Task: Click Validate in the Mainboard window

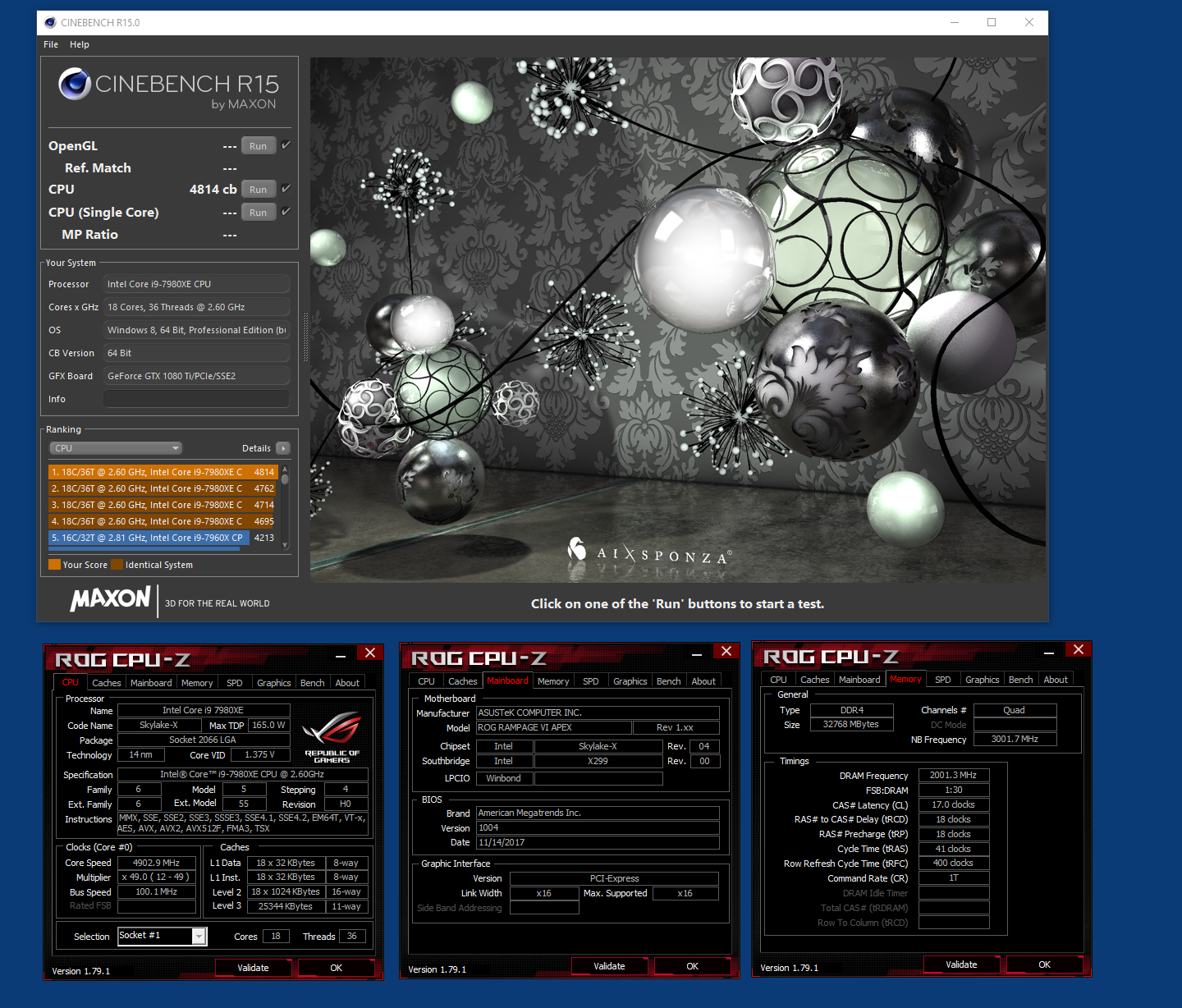Action: (x=609, y=966)
